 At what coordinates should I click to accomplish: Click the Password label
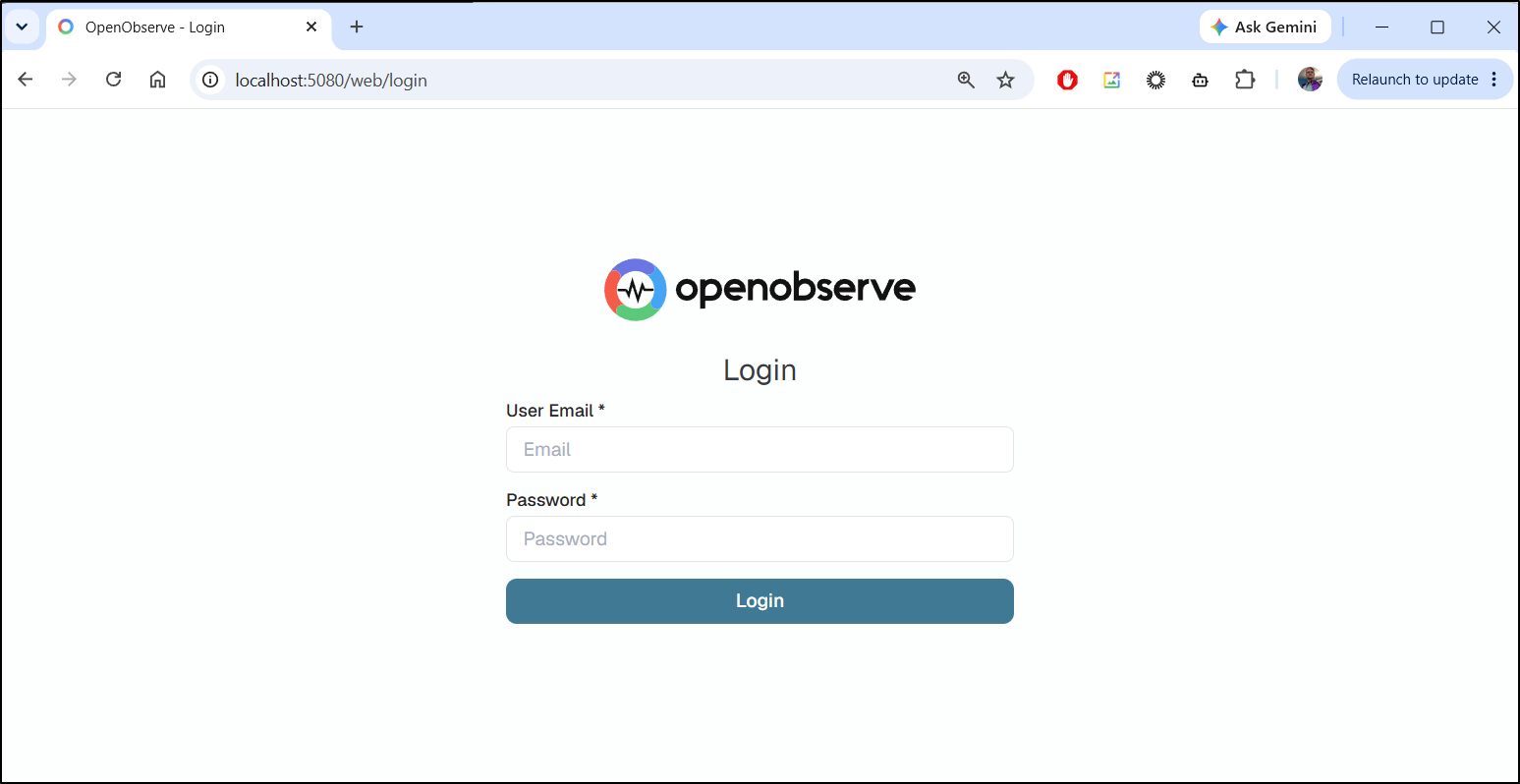coord(551,500)
